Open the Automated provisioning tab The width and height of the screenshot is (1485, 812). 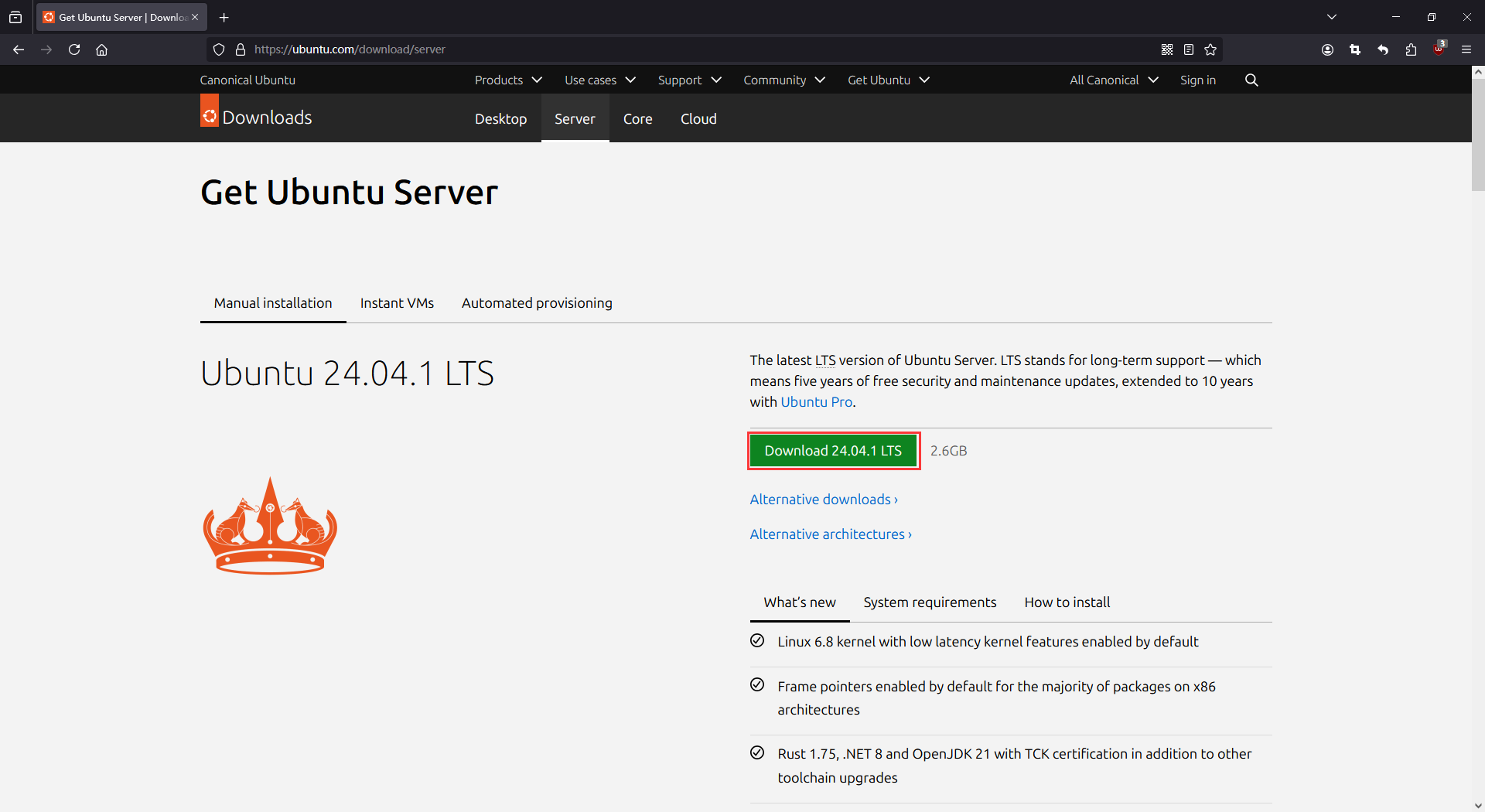click(x=537, y=303)
